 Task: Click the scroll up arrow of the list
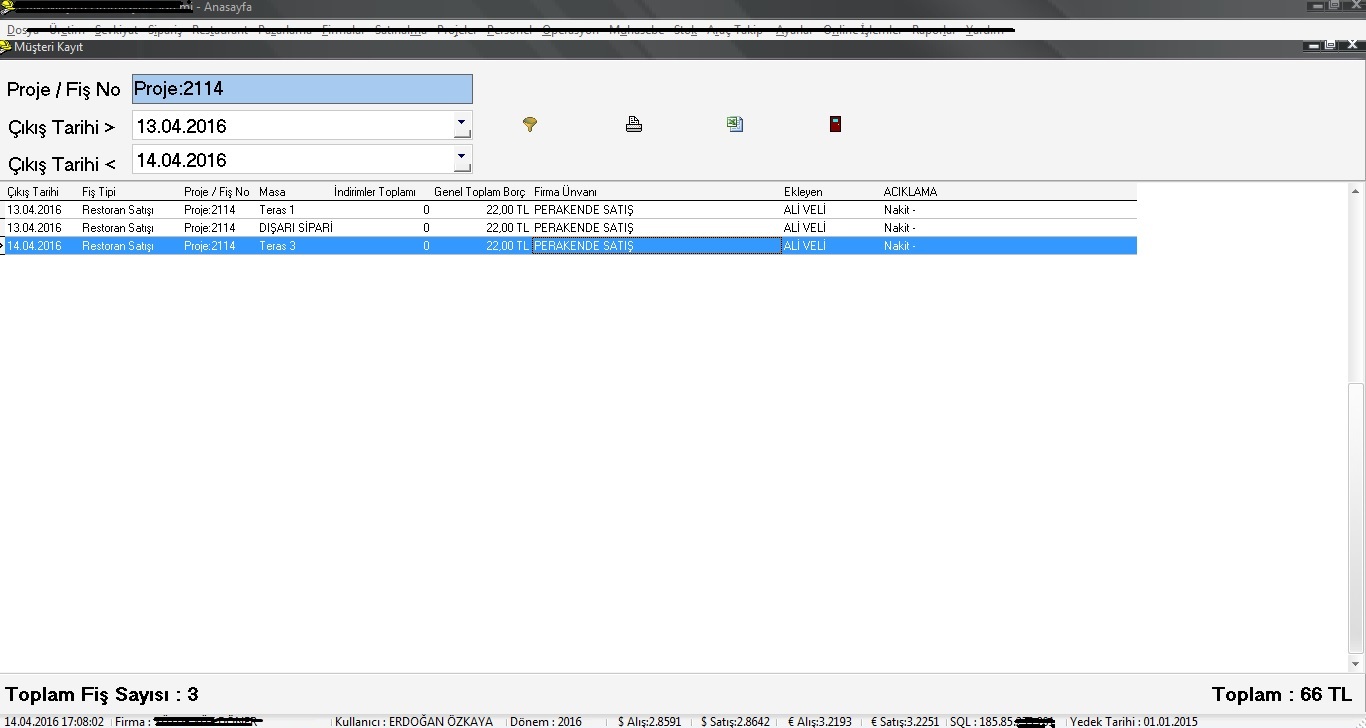(x=1356, y=191)
